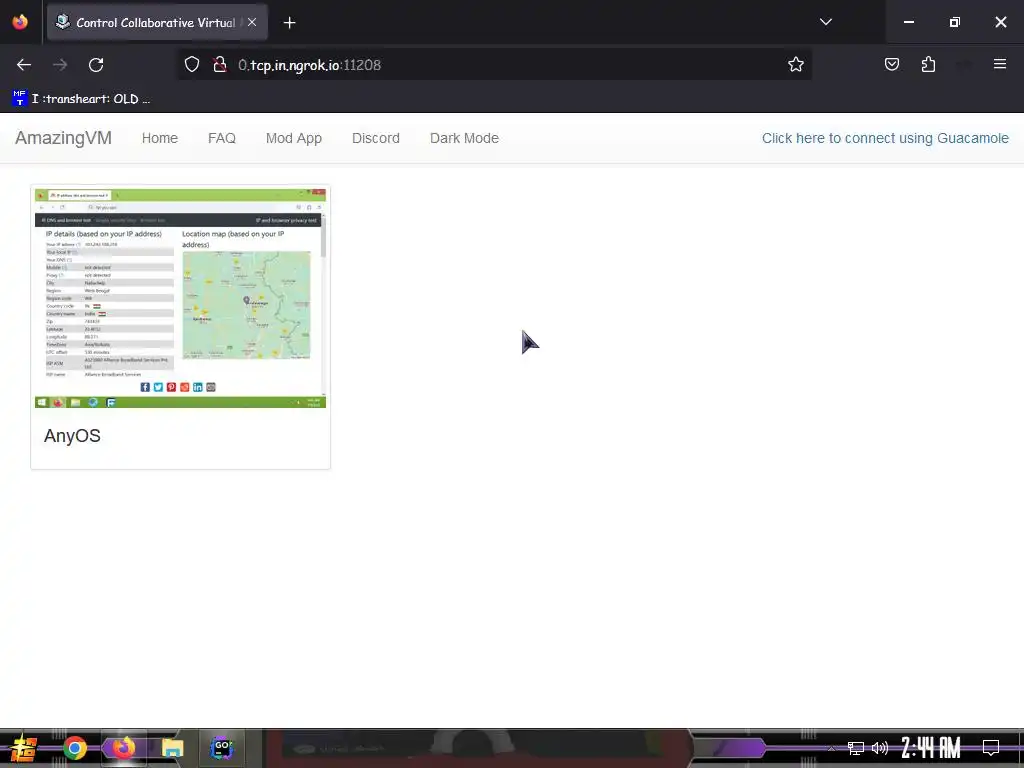Open File Explorer from the taskbar
The width and height of the screenshot is (1024, 768).
(172, 748)
